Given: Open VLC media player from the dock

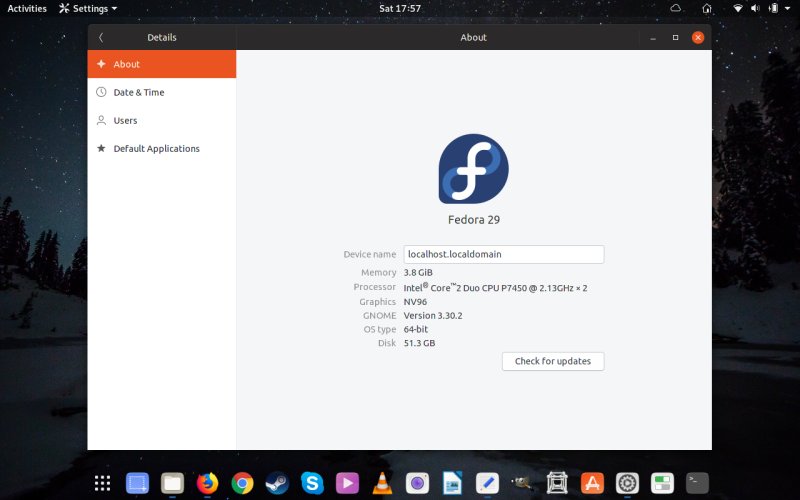Looking at the screenshot, I should 382,484.
